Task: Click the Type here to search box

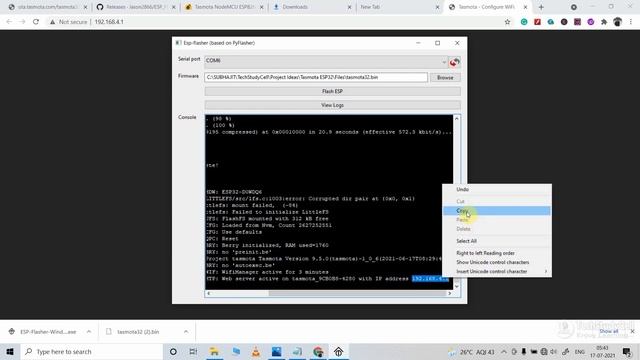Action: (92, 352)
